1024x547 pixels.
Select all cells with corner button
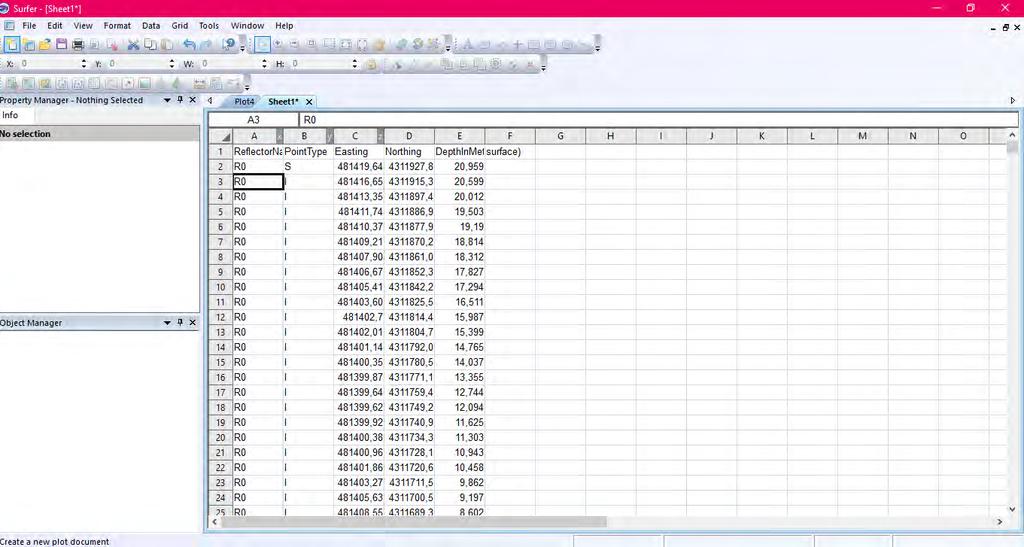pos(221,136)
